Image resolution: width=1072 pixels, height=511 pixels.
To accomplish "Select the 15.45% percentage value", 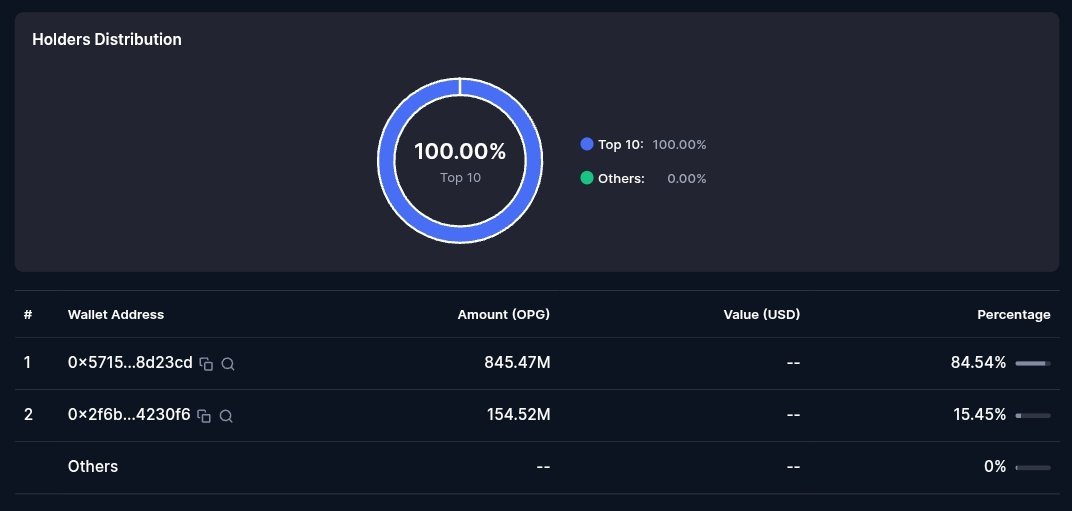I will (980, 415).
